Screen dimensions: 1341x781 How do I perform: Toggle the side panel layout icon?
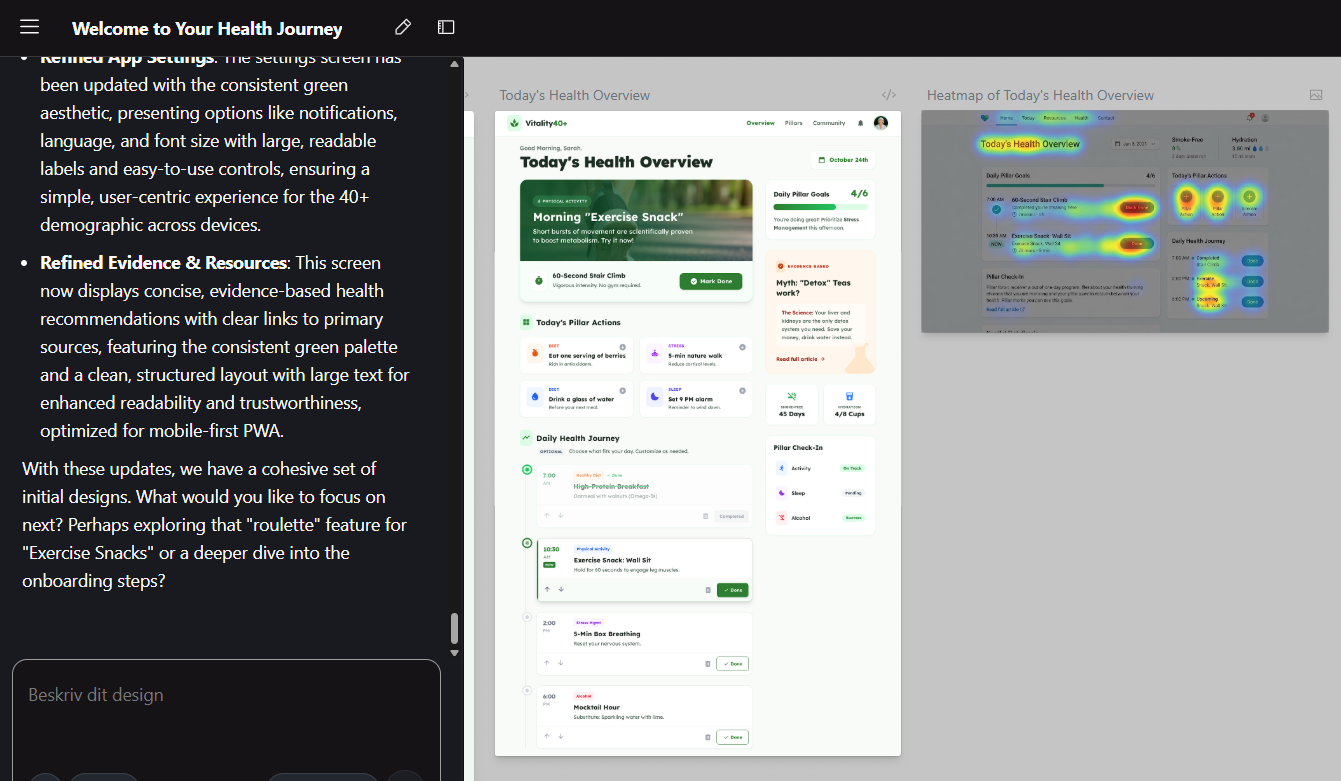pos(446,27)
